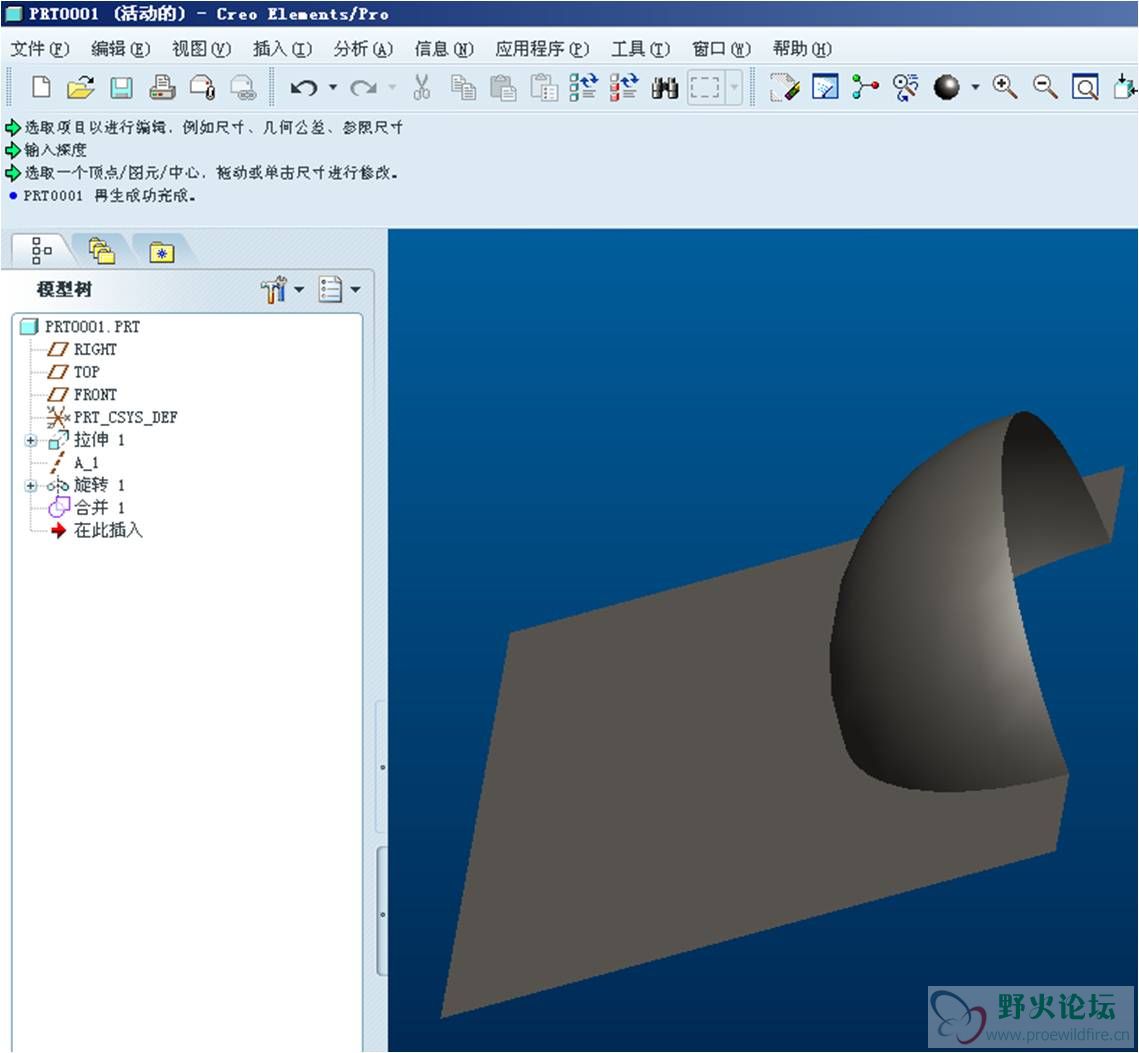
Task: Click the redo arrow icon
Action: coord(362,88)
